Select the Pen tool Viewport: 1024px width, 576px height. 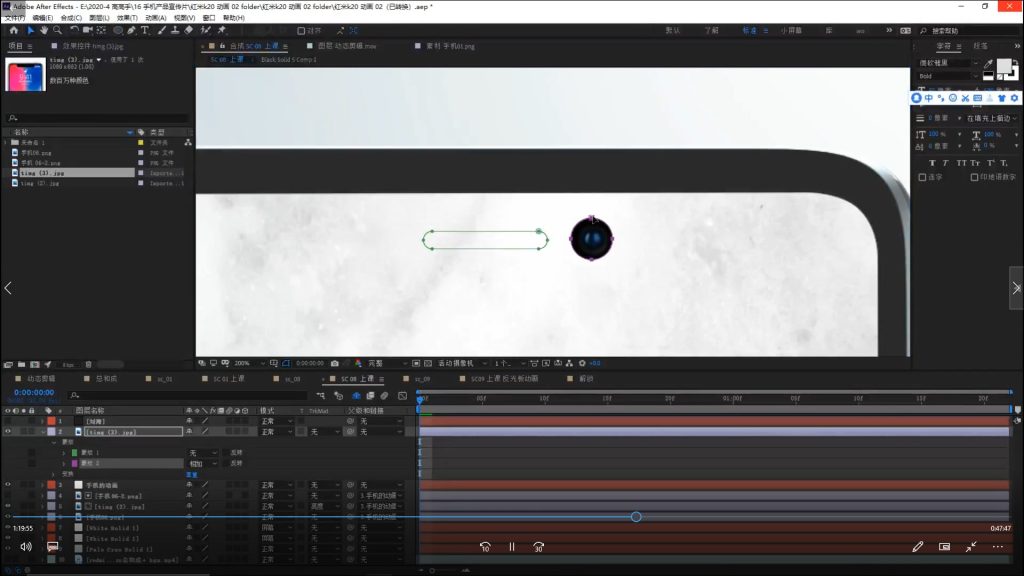(131, 30)
